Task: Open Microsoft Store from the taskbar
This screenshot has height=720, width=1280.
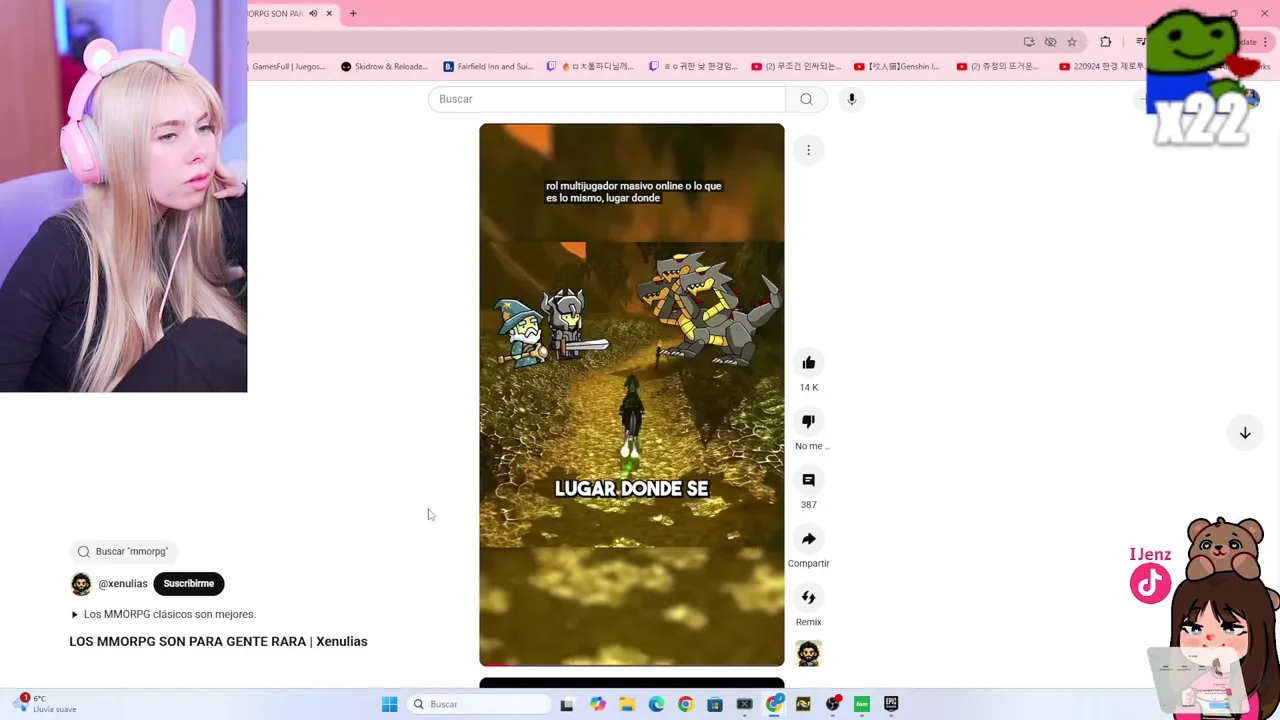Action: pyautogui.click(x=715, y=704)
